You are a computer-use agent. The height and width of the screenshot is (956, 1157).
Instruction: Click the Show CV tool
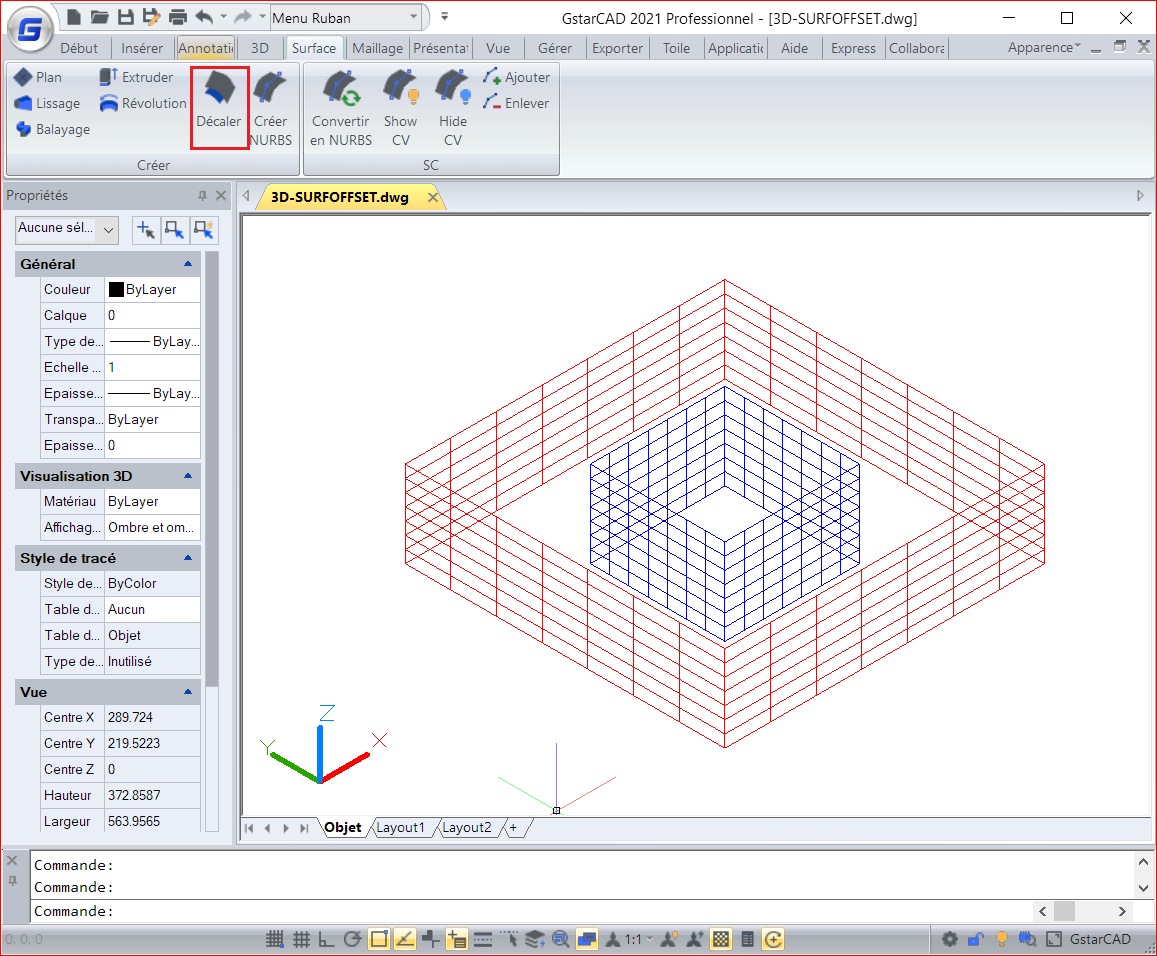tap(401, 108)
